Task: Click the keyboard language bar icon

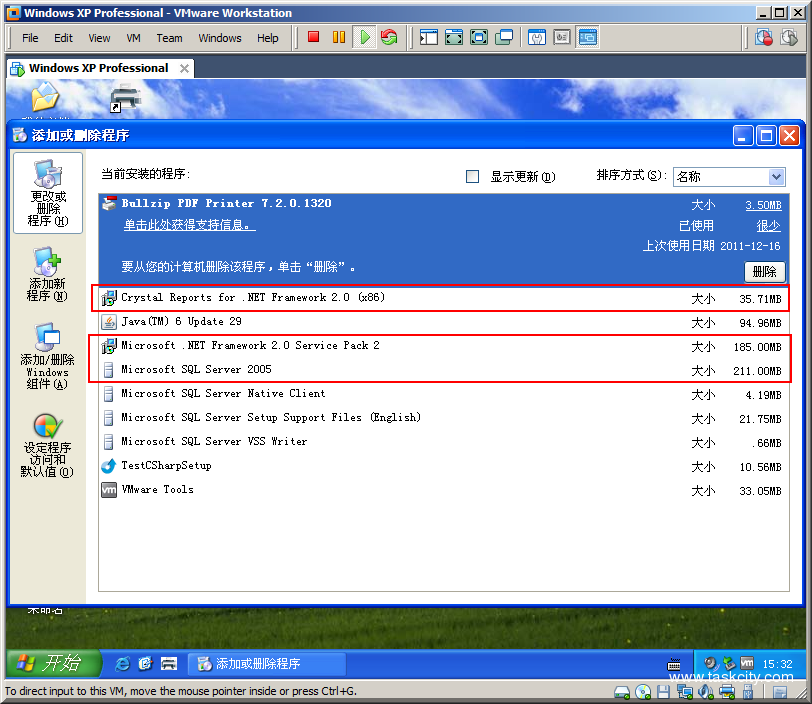Action: point(674,665)
